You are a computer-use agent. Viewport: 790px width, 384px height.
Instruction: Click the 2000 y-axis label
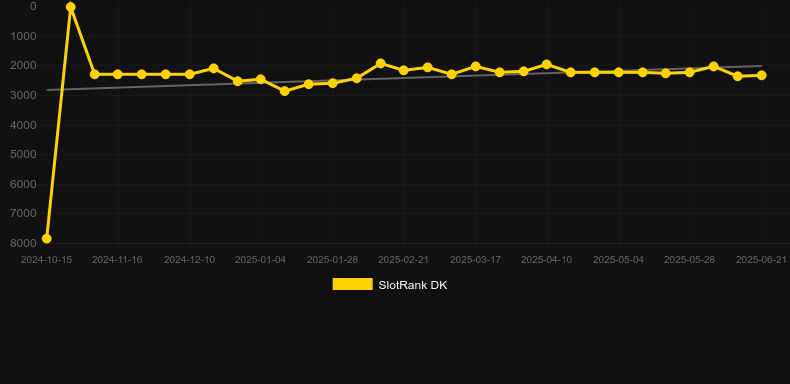point(24,66)
